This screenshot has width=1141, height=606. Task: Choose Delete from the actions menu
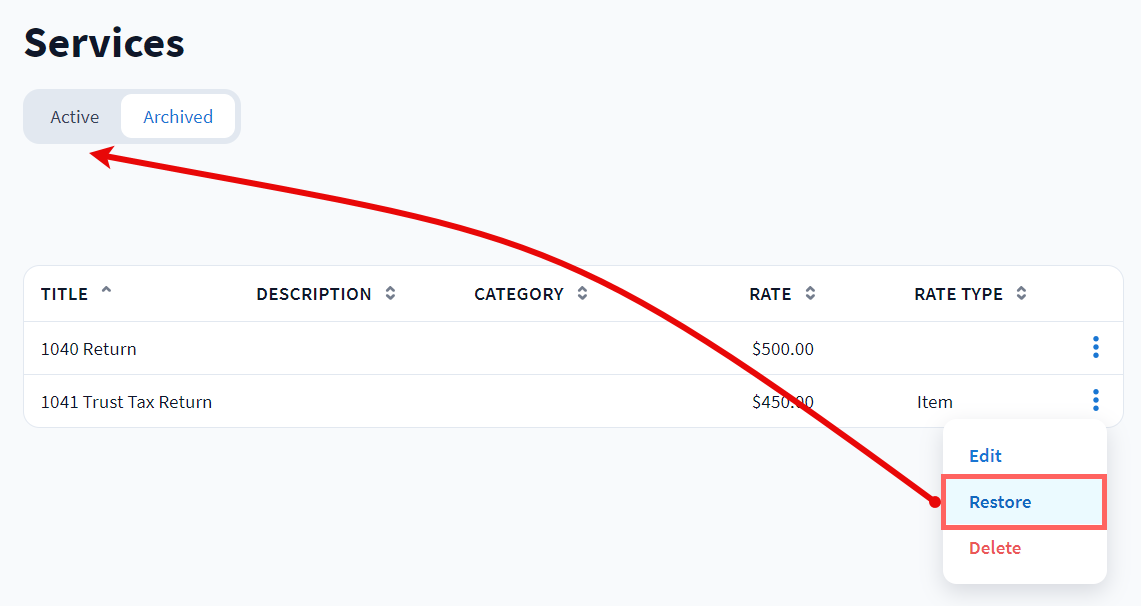point(995,548)
